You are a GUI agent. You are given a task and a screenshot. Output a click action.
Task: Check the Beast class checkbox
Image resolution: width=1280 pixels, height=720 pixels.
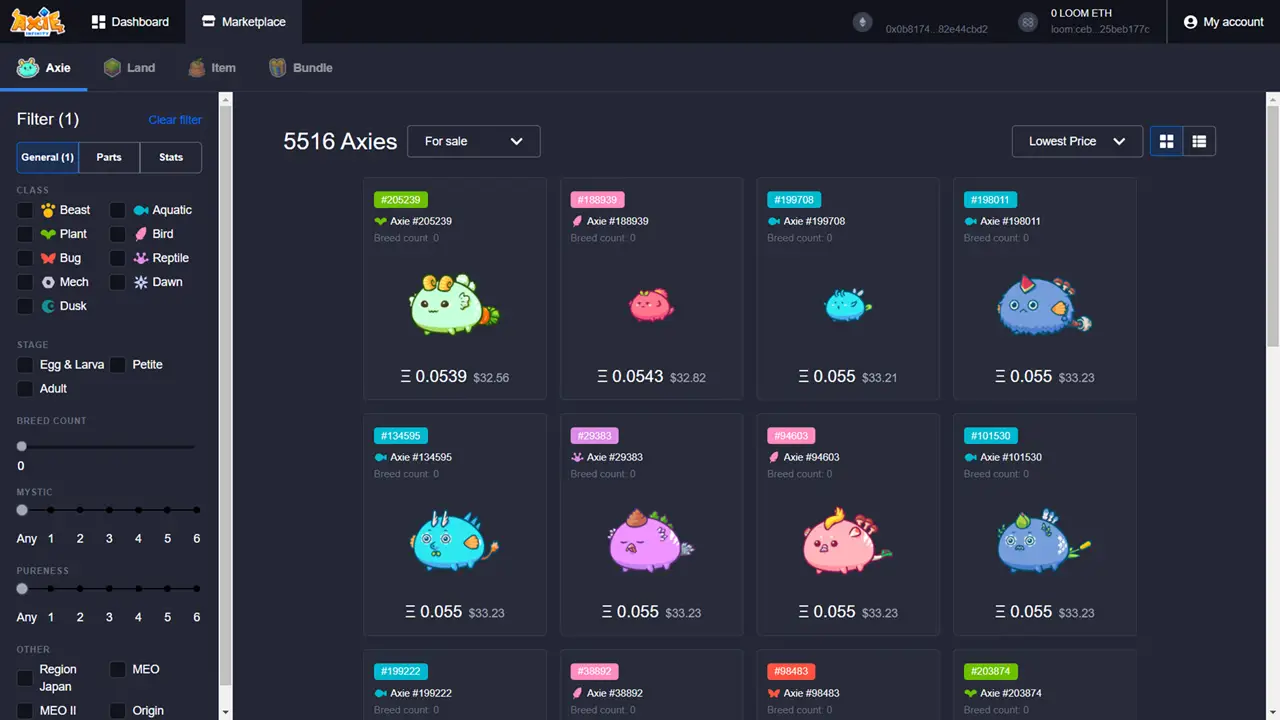25,210
